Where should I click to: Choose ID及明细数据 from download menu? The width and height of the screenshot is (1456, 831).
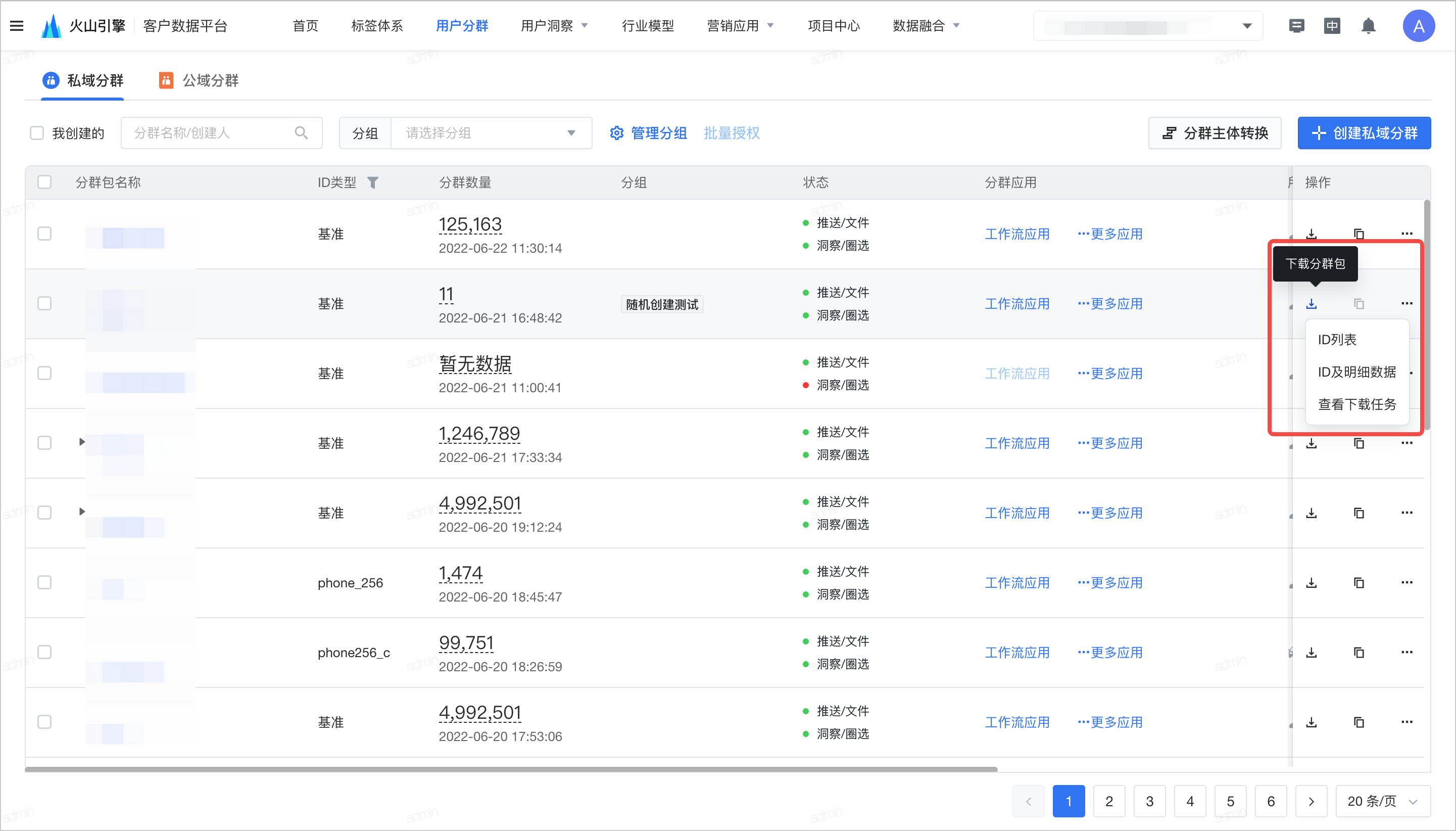click(1357, 372)
